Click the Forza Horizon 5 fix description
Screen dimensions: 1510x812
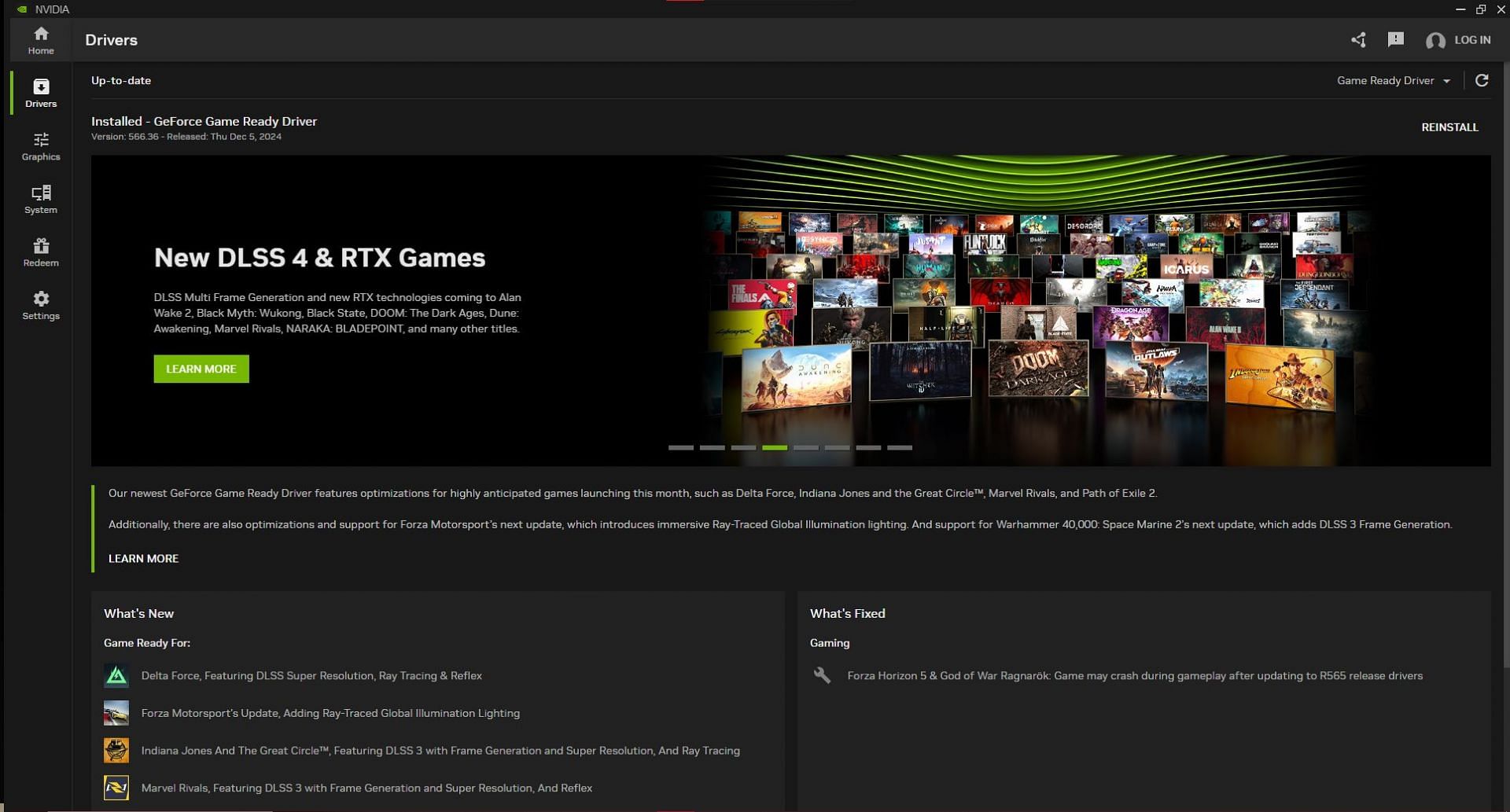point(1135,675)
